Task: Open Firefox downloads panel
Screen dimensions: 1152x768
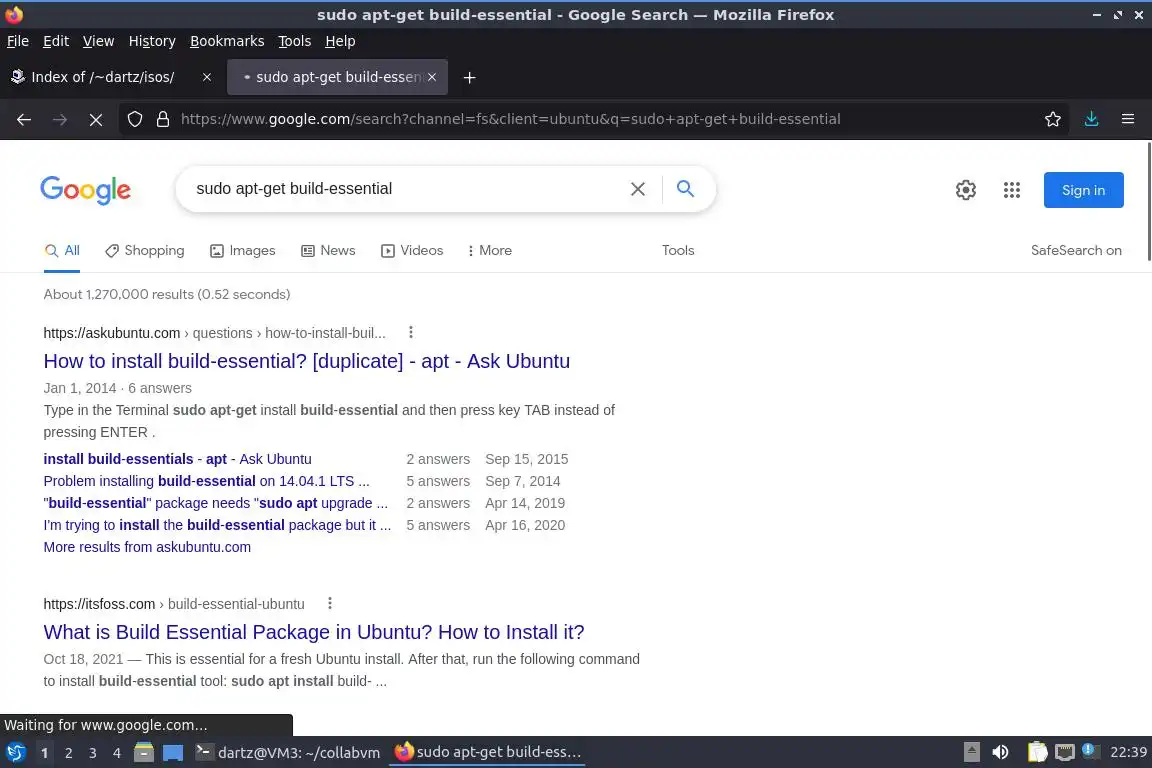Action: [1091, 119]
